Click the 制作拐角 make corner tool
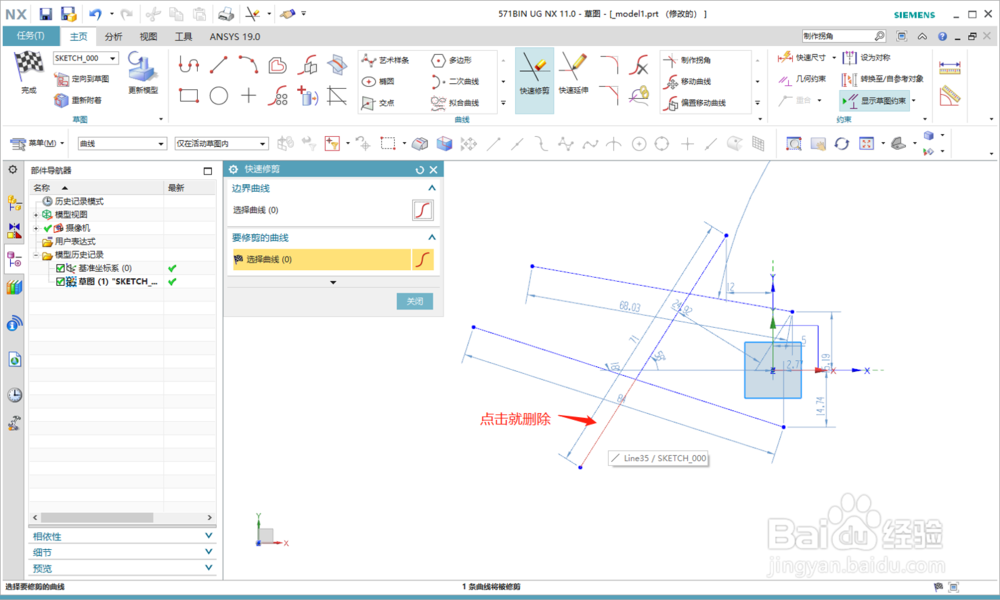Viewport: 1000px width, 600px height. coord(687,60)
